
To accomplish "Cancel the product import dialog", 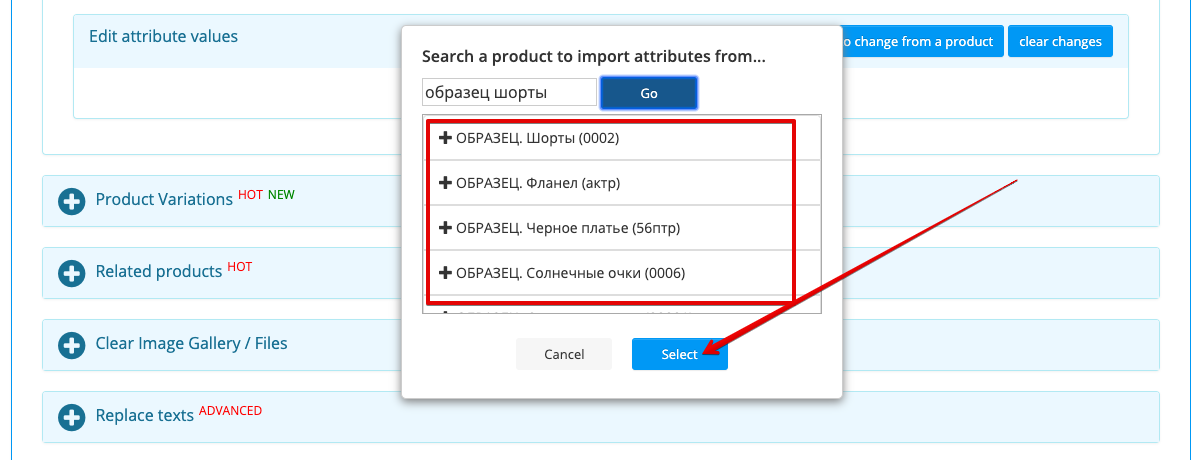I will (564, 354).
